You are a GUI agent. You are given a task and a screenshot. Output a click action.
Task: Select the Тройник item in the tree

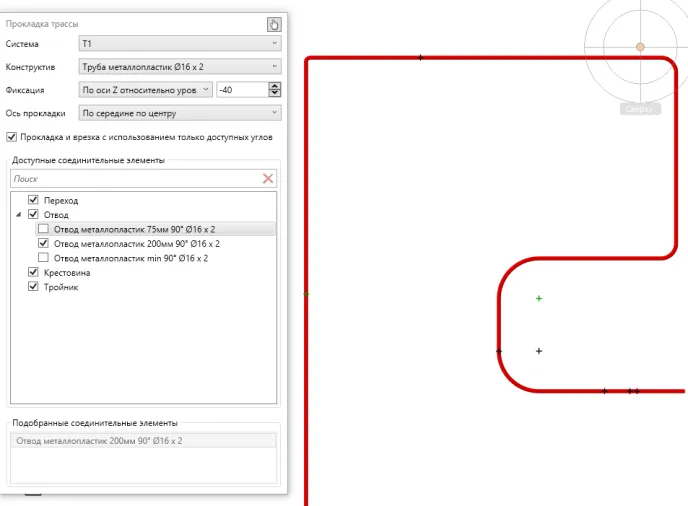60,287
